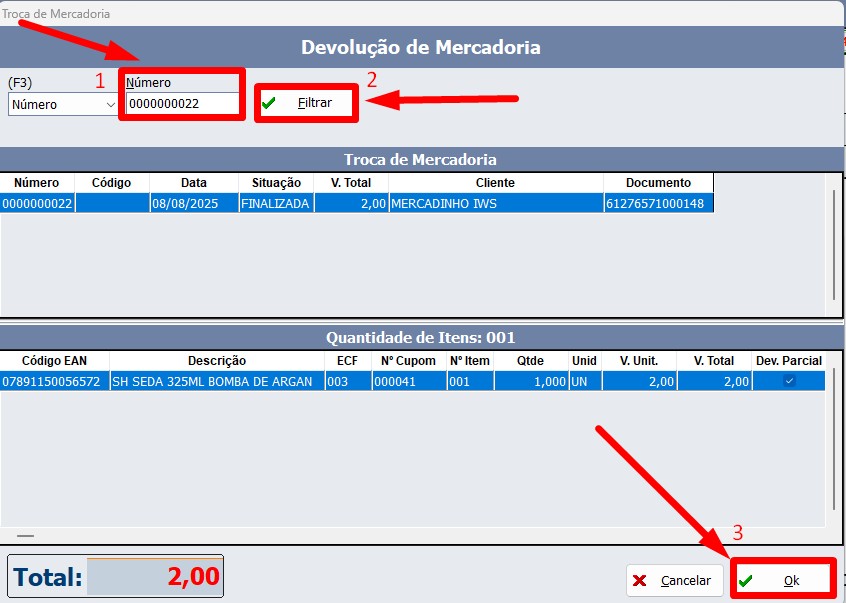Toggle the Dev. Parcial checkbox
This screenshot has width=846, height=603.
(x=789, y=381)
